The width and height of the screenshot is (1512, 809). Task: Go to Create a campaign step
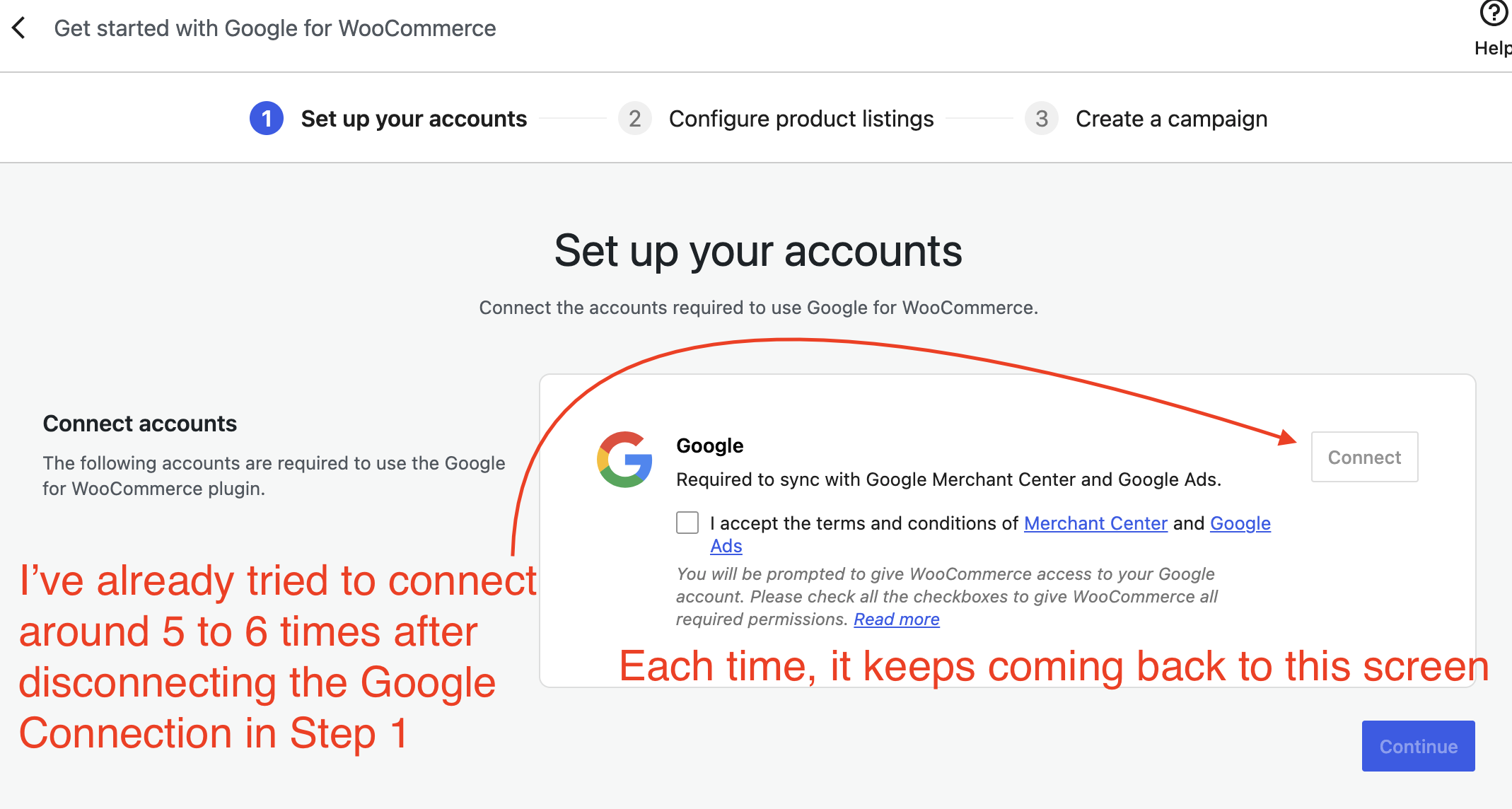click(1171, 119)
